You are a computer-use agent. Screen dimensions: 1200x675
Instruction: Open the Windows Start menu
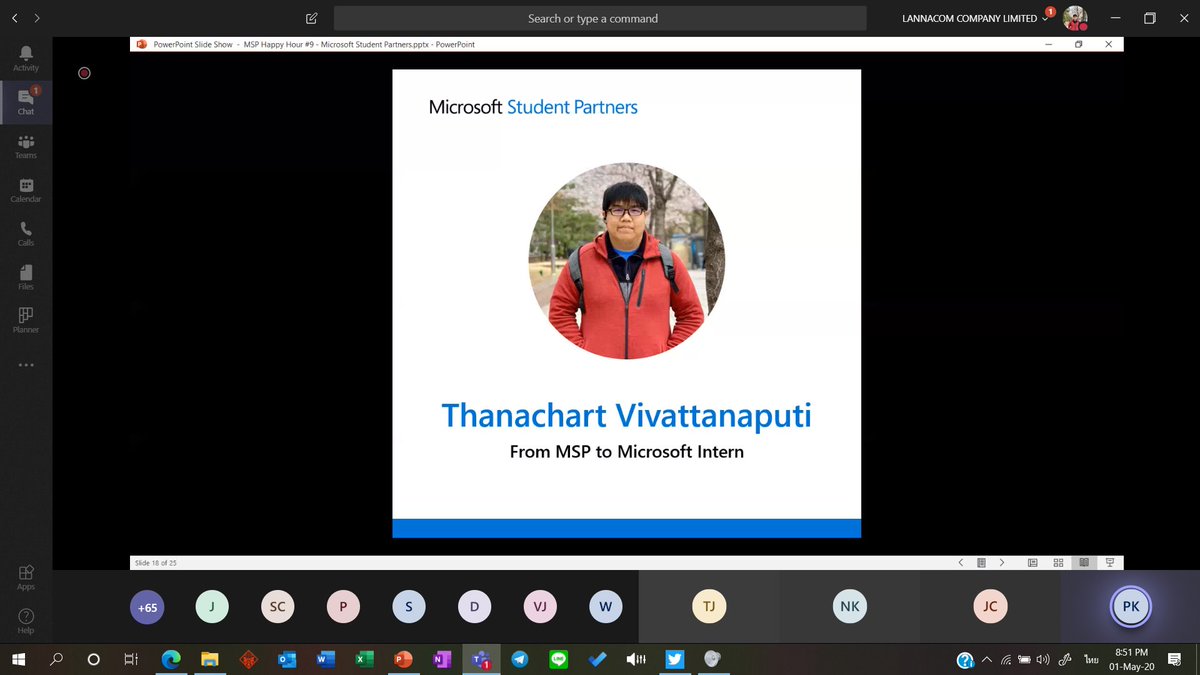pos(18,659)
